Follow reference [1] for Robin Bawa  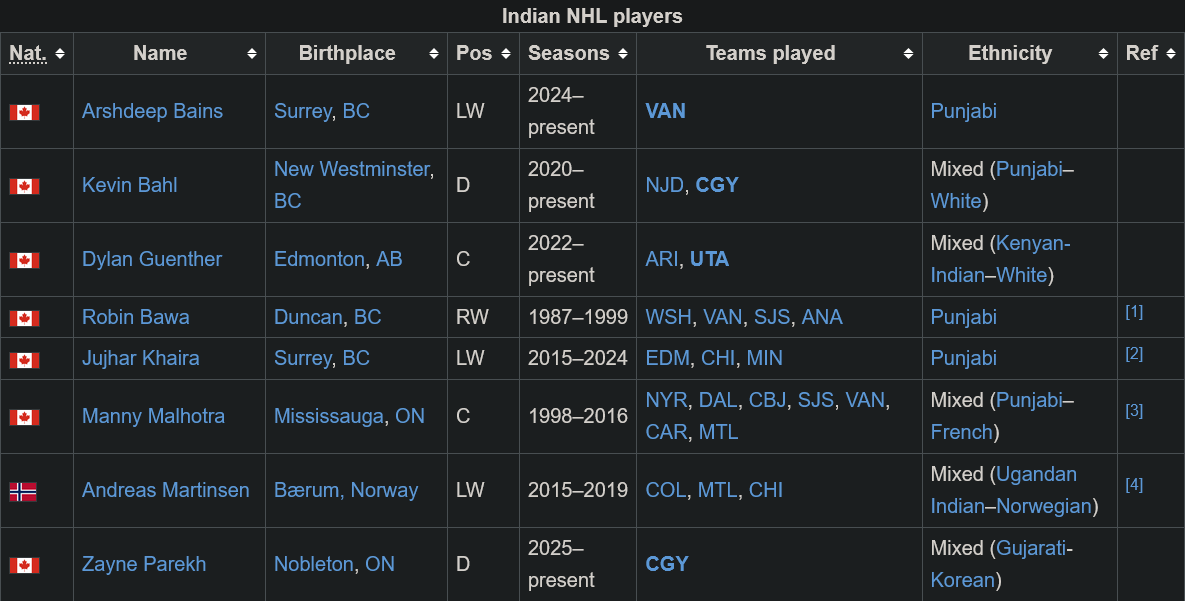click(x=1134, y=312)
